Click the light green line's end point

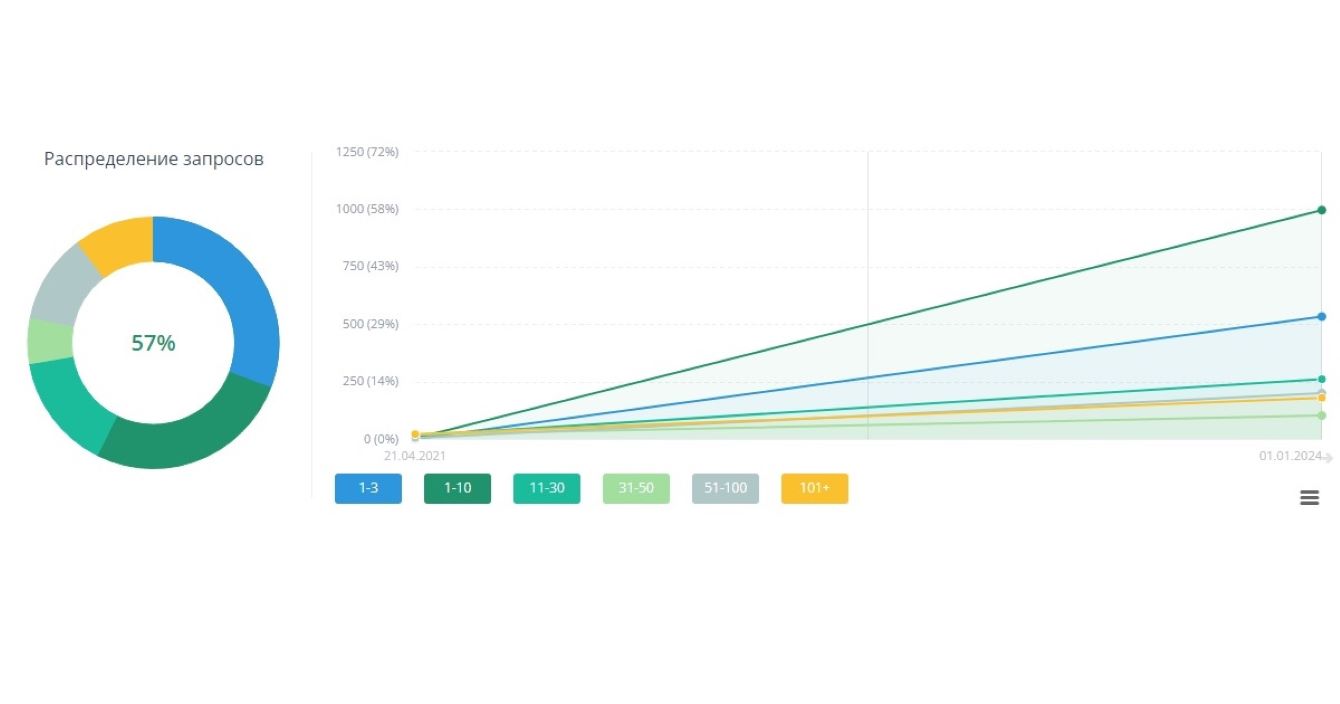point(1321,415)
